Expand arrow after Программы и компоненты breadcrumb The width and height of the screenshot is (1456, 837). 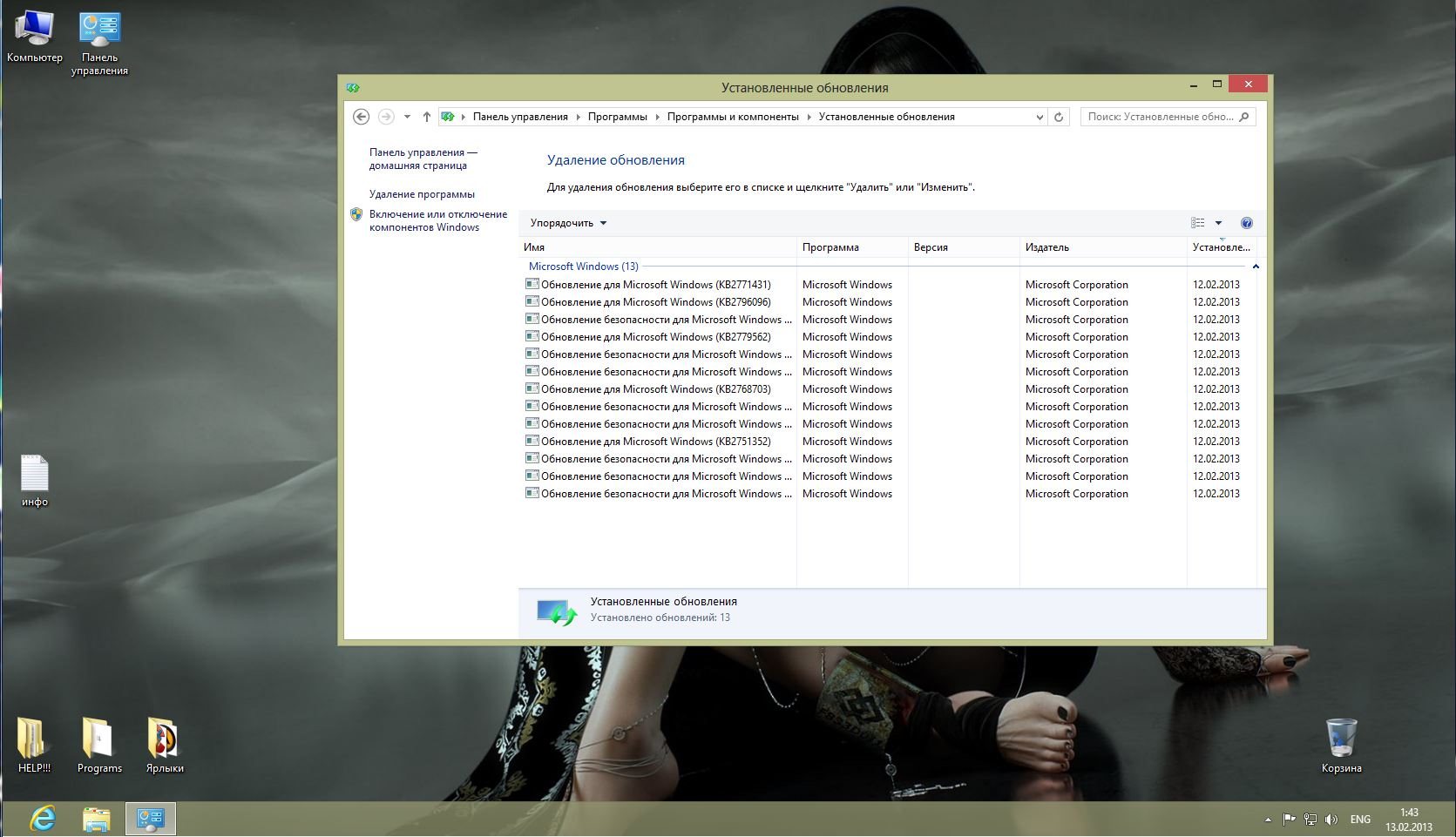click(809, 117)
